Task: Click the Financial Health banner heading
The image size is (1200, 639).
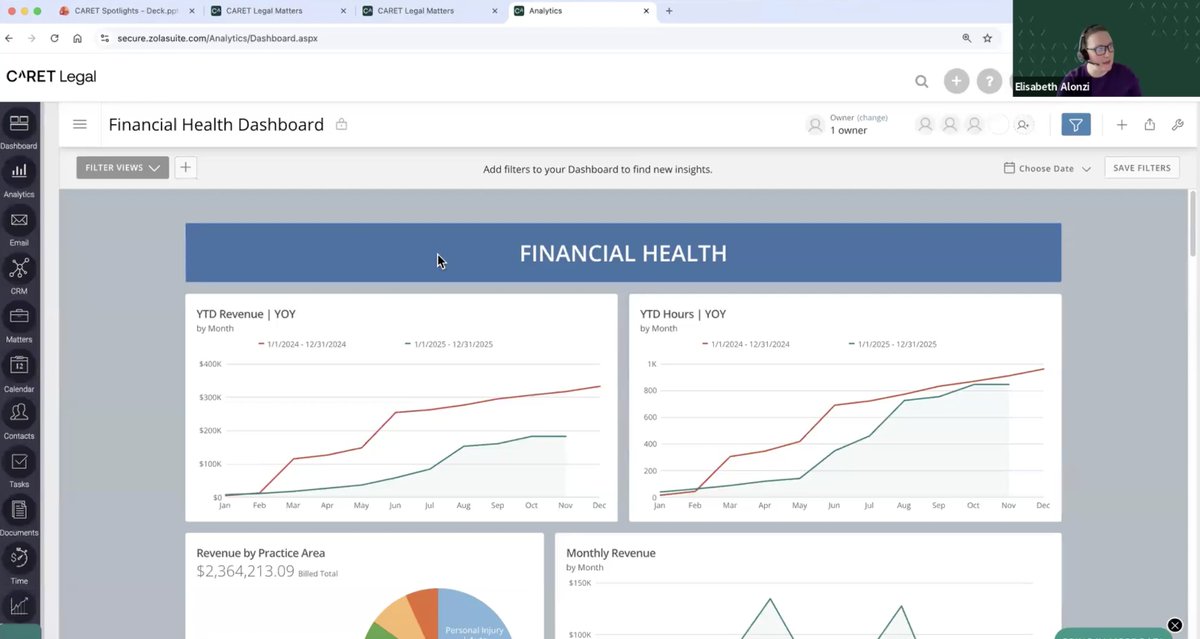Action: (x=623, y=253)
